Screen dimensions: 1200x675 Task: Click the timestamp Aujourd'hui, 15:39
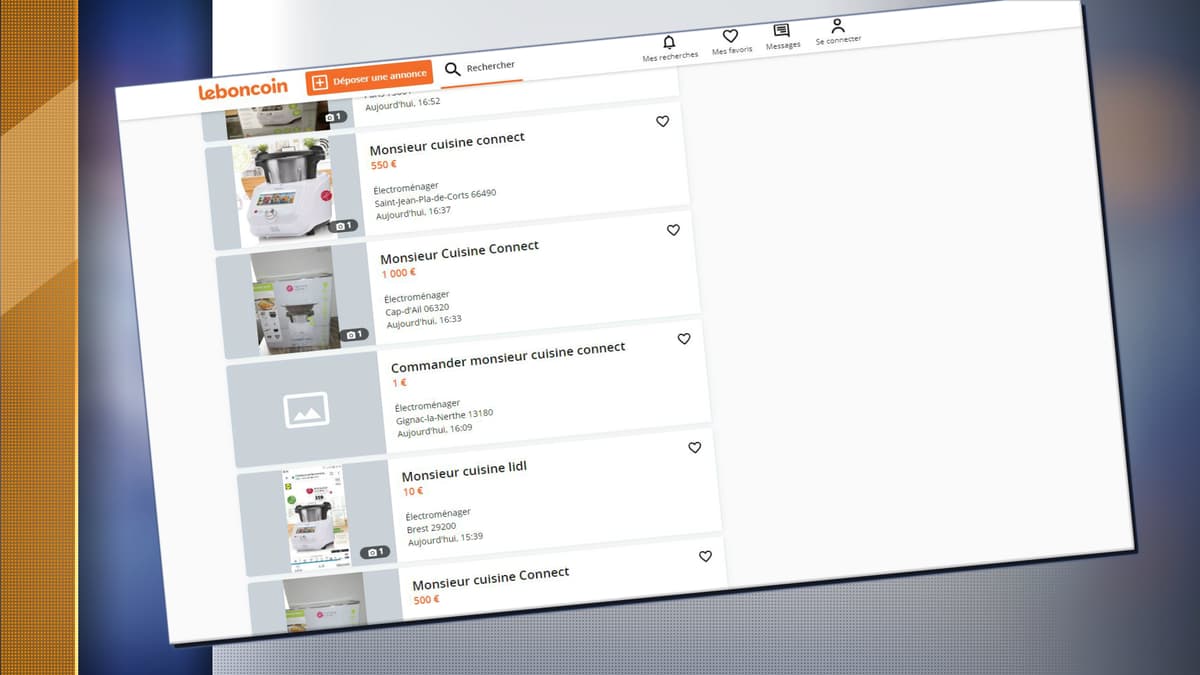(446, 539)
